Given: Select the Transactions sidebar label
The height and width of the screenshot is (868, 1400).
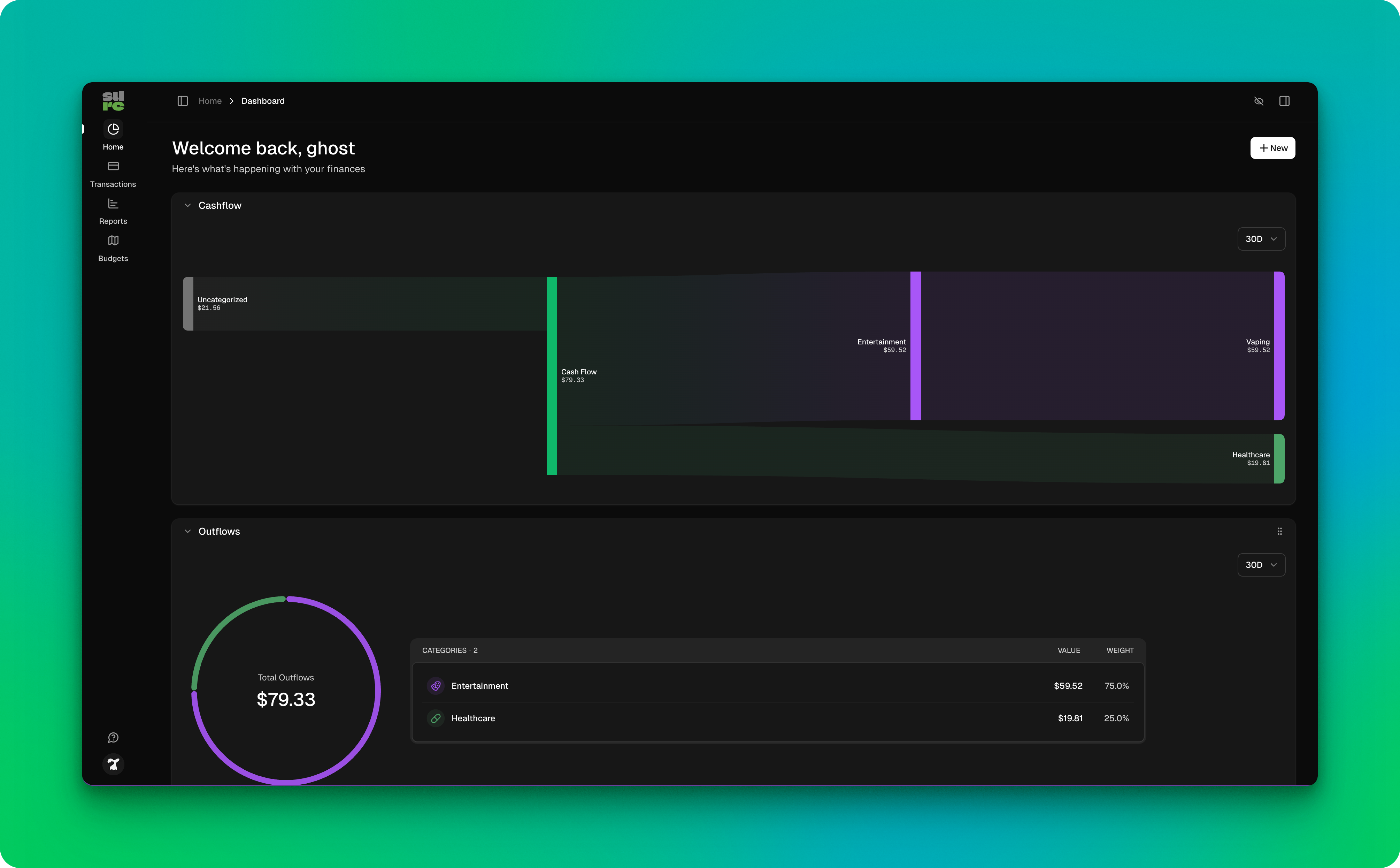Looking at the screenshot, I should coord(113,184).
